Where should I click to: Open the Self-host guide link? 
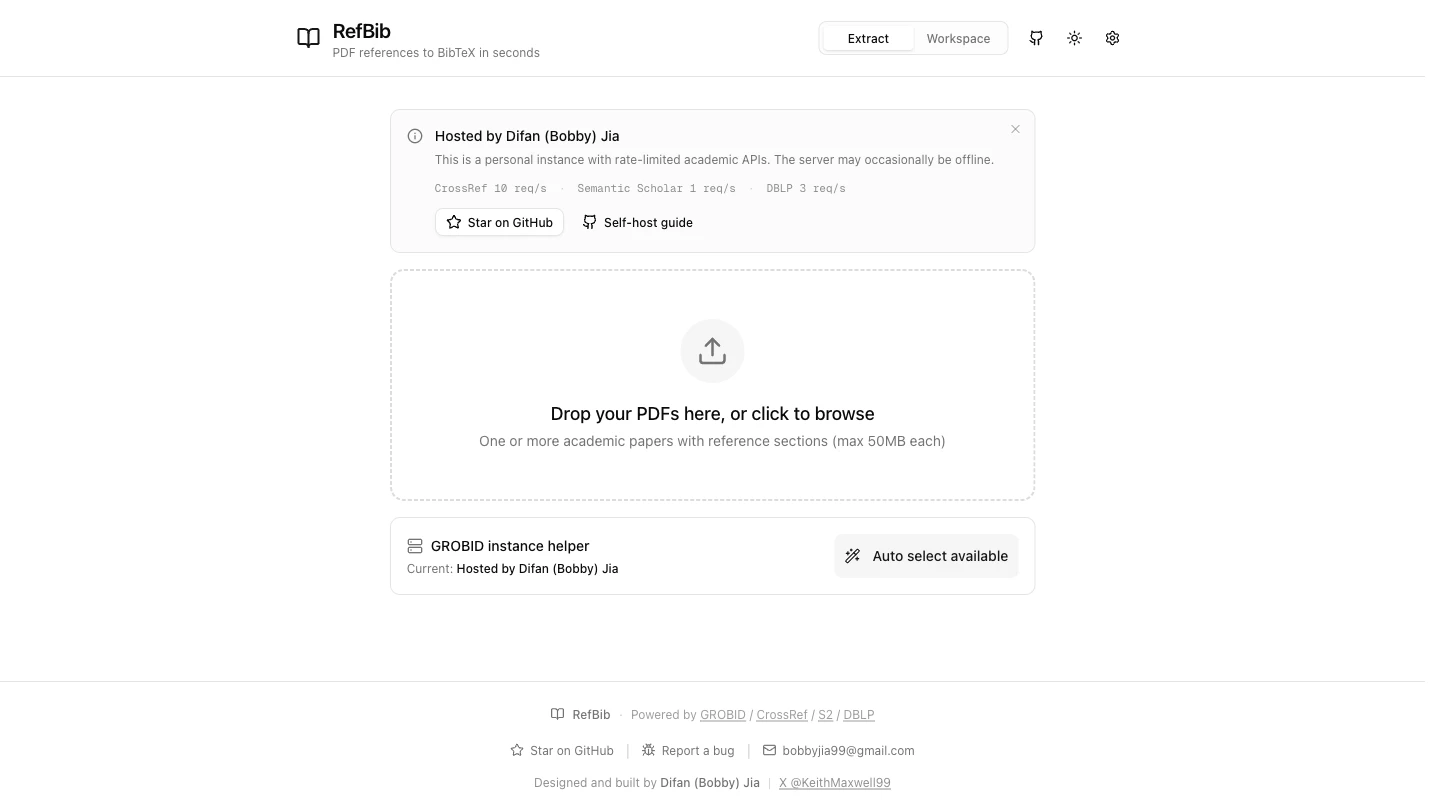pos(637,222)
